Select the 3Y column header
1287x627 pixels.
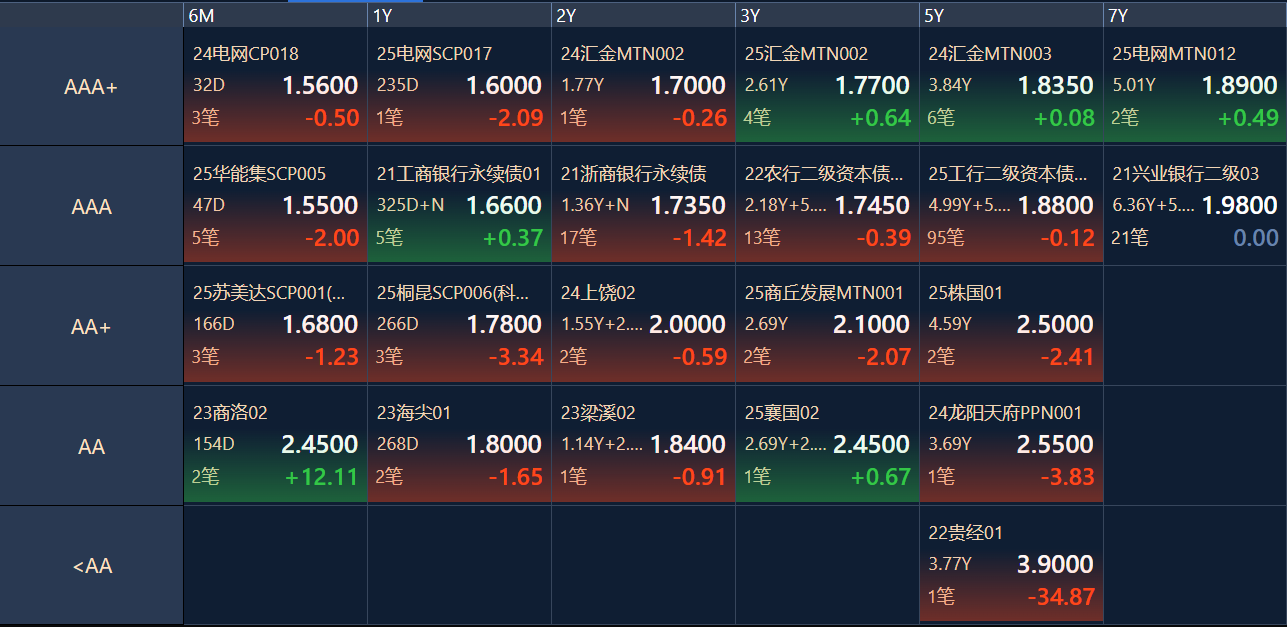point(827,15)
